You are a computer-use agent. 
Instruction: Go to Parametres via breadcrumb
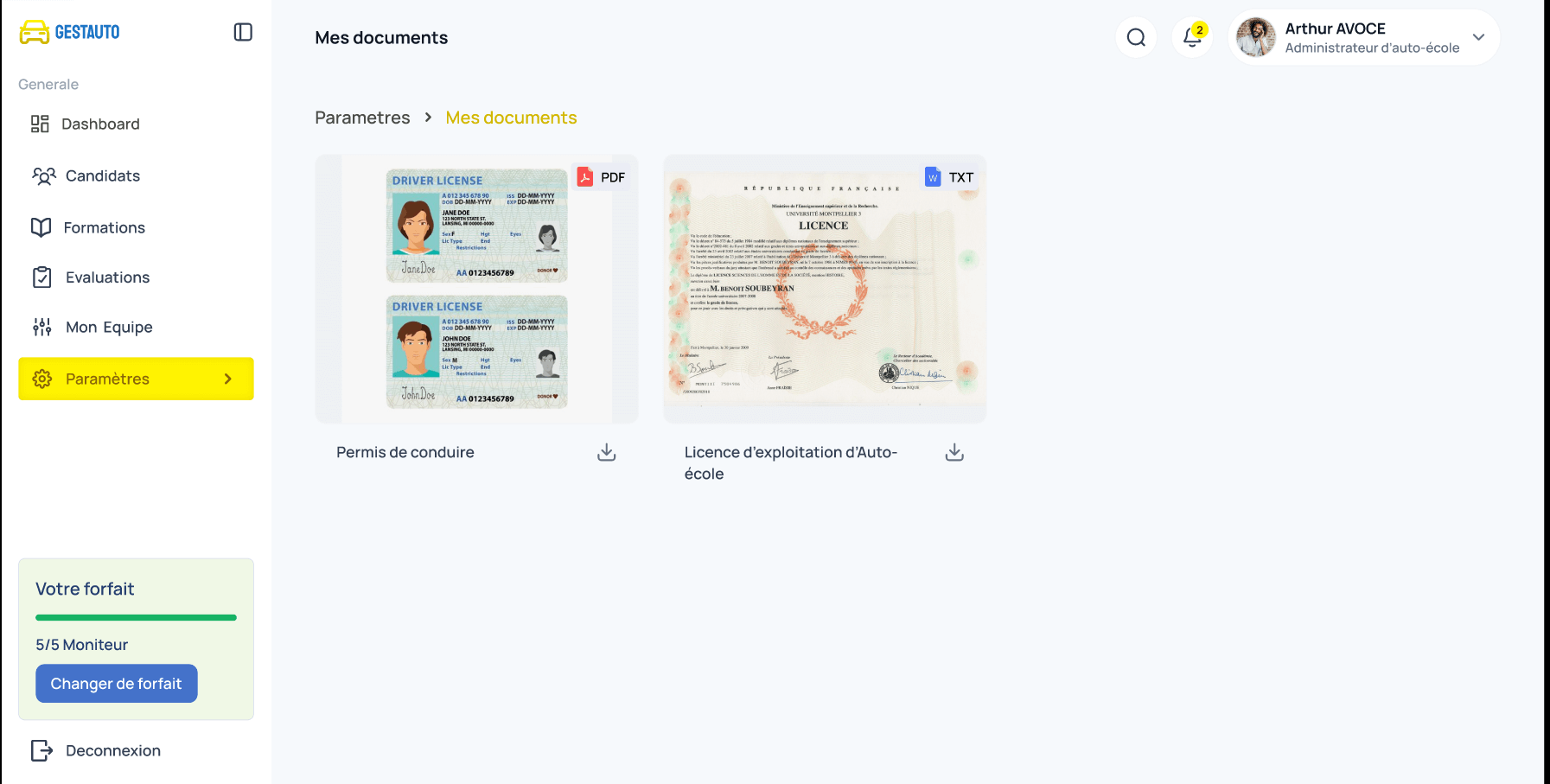pos(362,118)
